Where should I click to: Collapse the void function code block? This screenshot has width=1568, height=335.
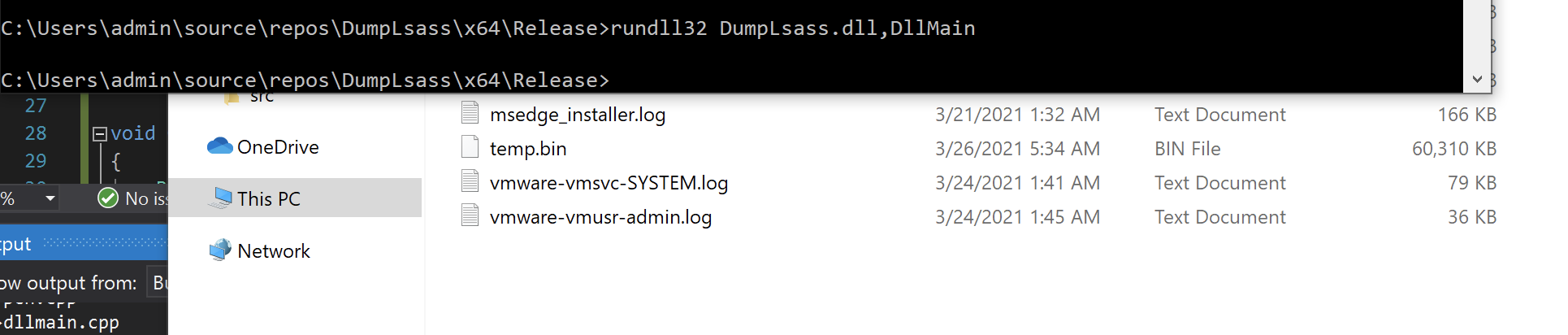(100, 133)
